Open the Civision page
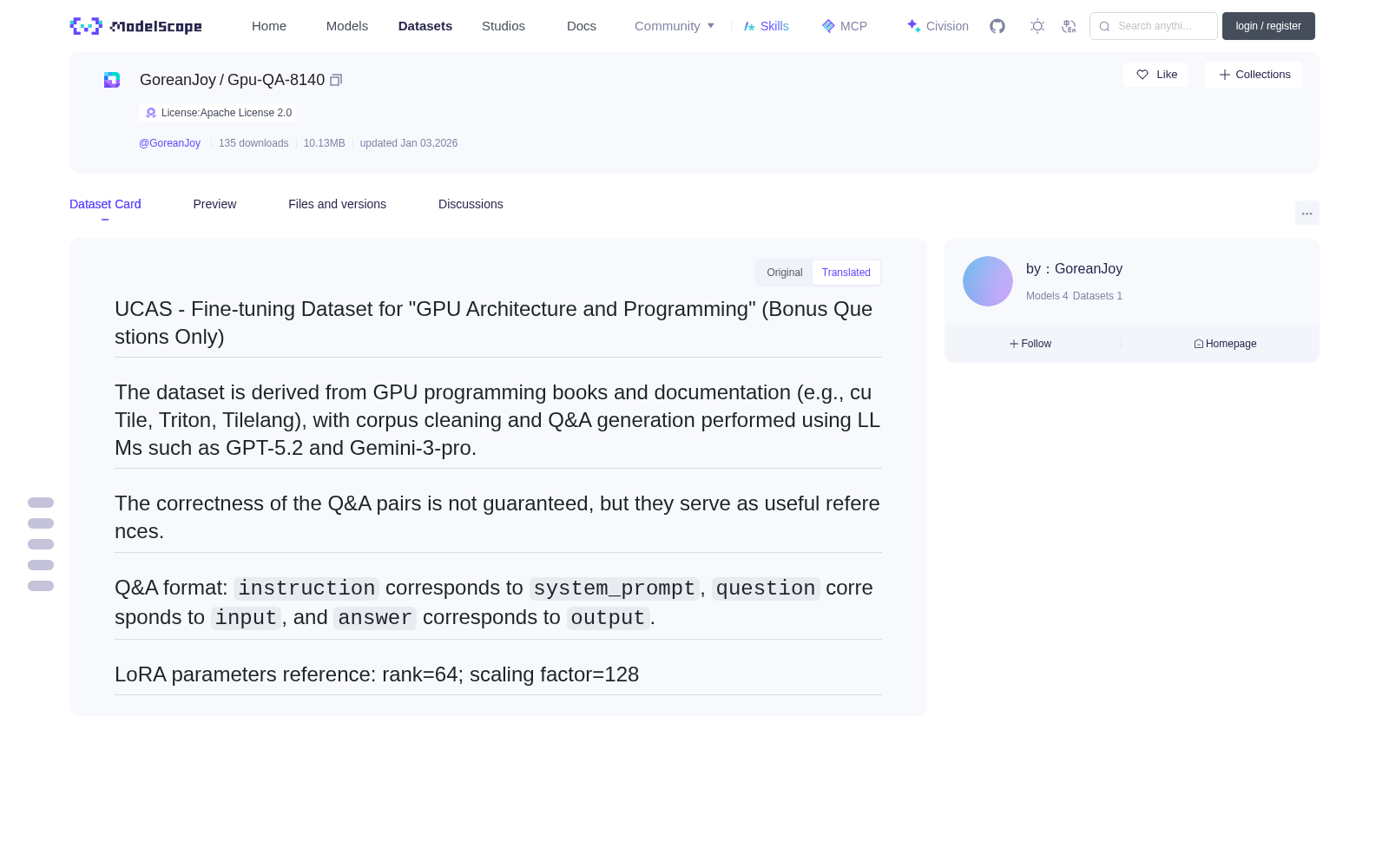1389x868 pixels. pos(938,26)
